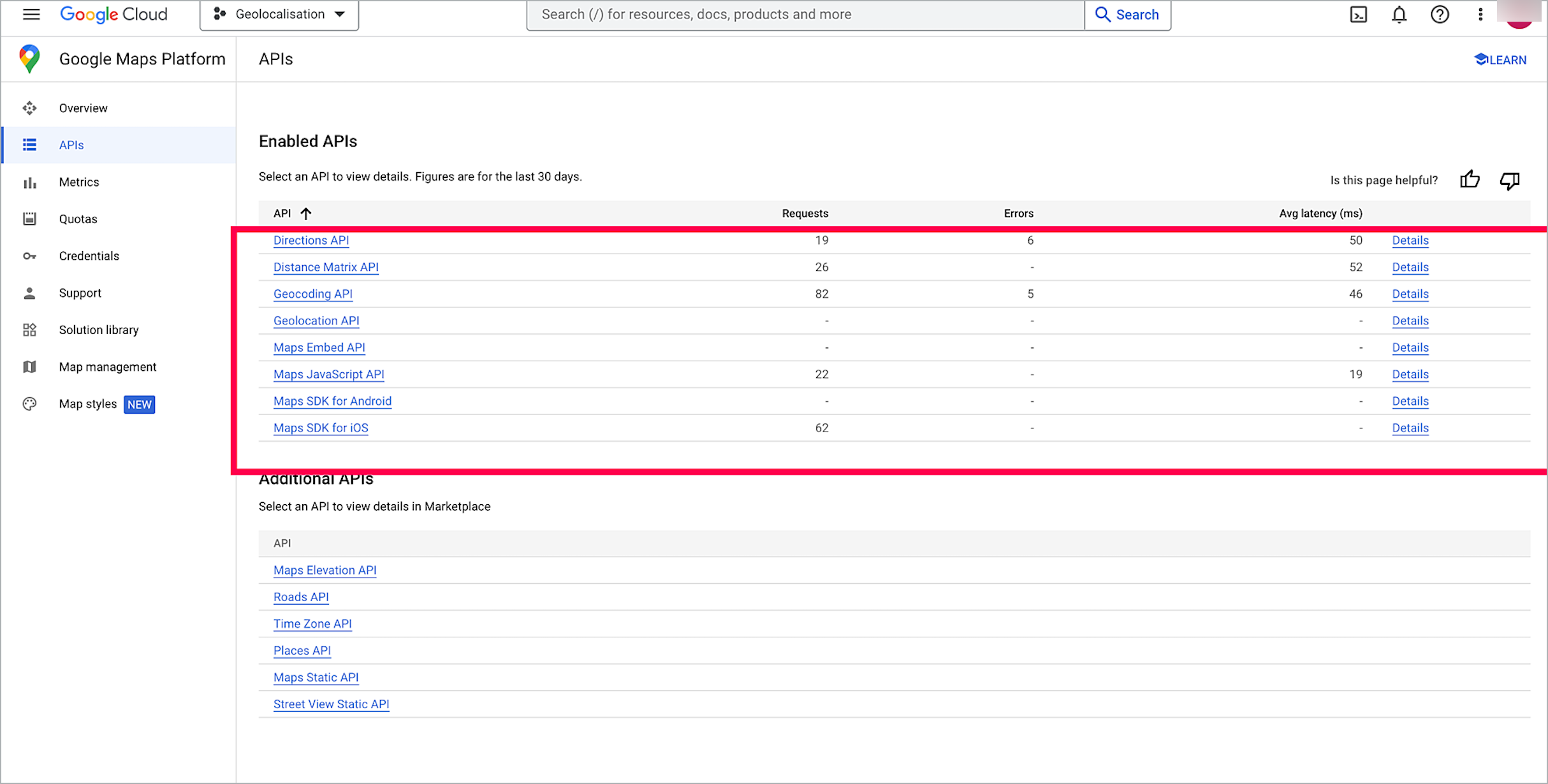1548x784 pixels.
Task: Click the NEW badge beside Map styles
Action: 140,404
